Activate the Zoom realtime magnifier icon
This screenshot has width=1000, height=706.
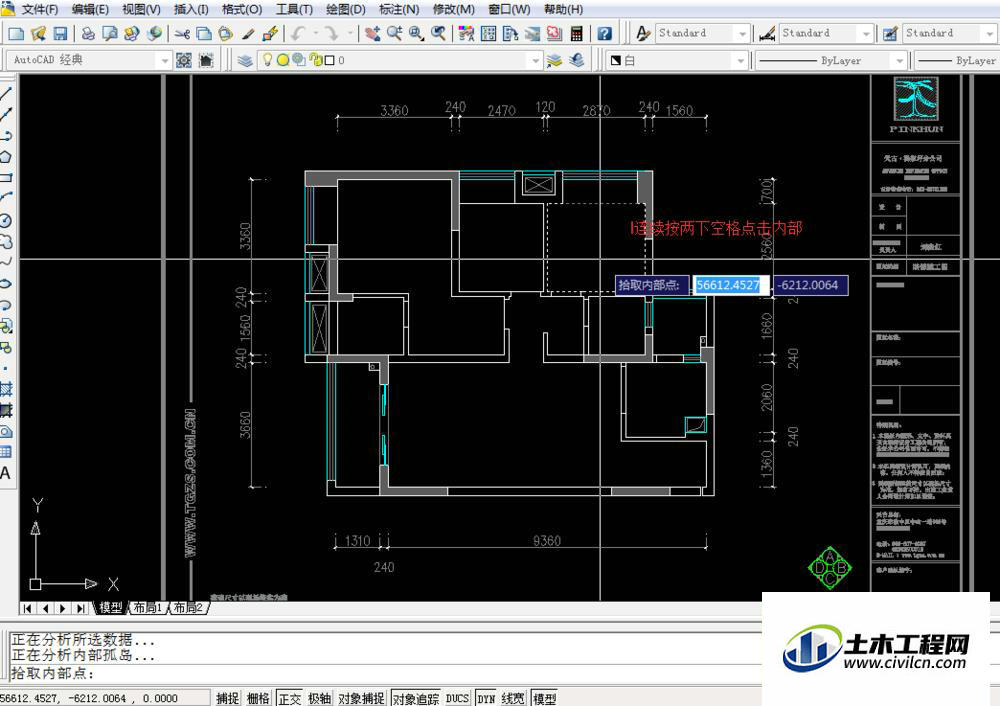tap(395, 33)
